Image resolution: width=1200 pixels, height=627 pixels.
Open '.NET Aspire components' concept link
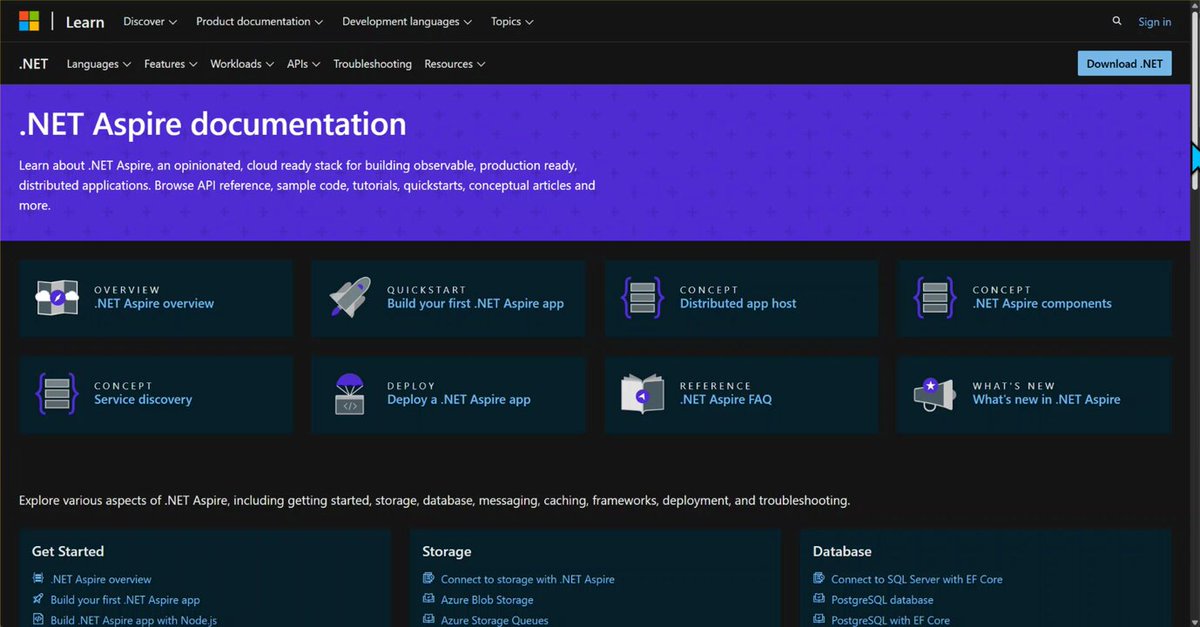point(1042,304)
